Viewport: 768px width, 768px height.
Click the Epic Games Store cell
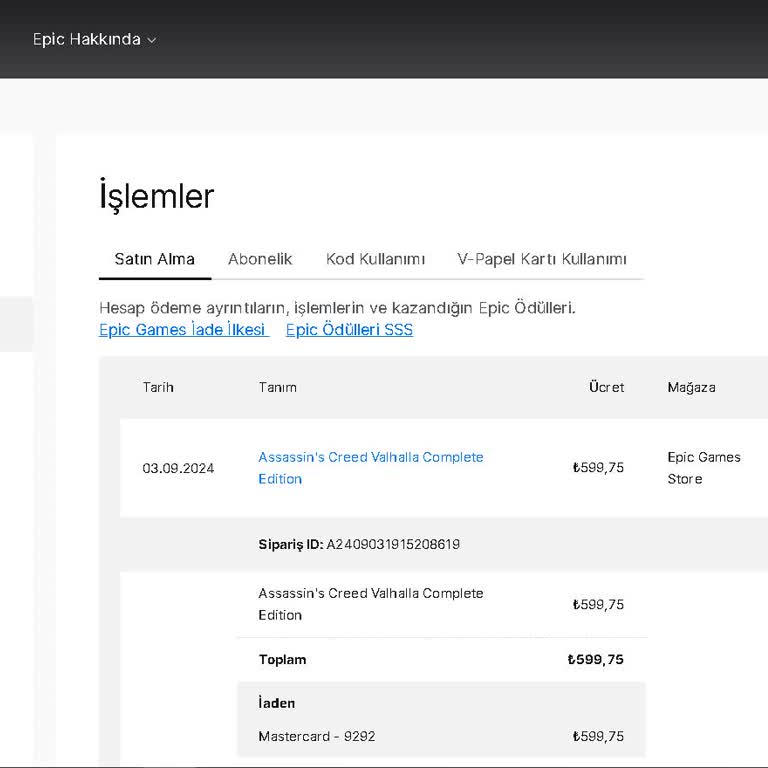pyautogui.click(x=704, y=468)
